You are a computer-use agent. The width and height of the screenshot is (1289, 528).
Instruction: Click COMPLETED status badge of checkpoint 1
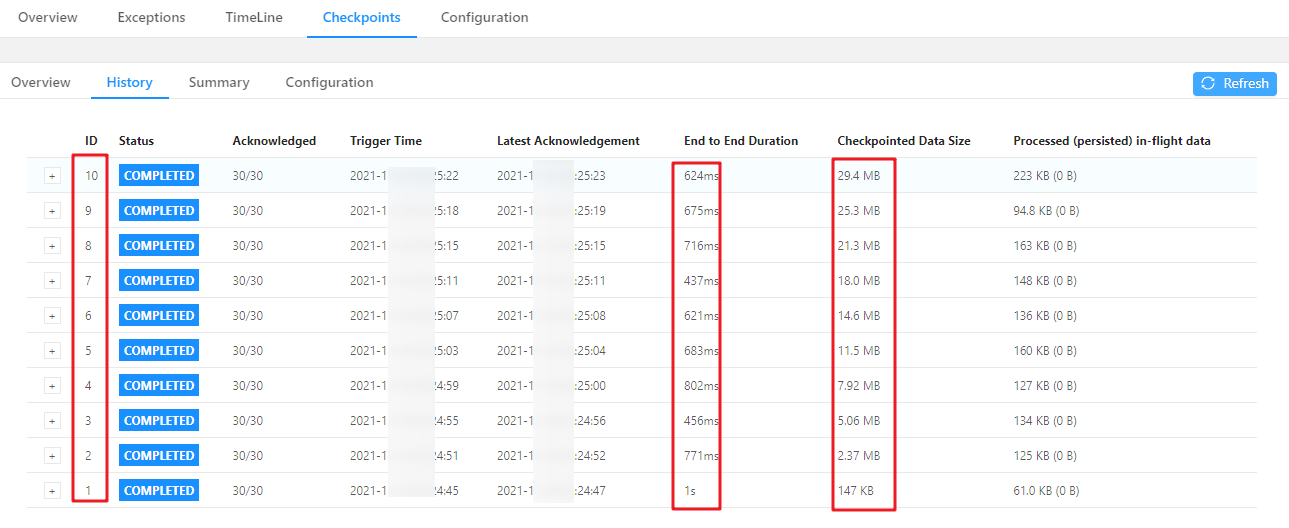pos(159,491)
